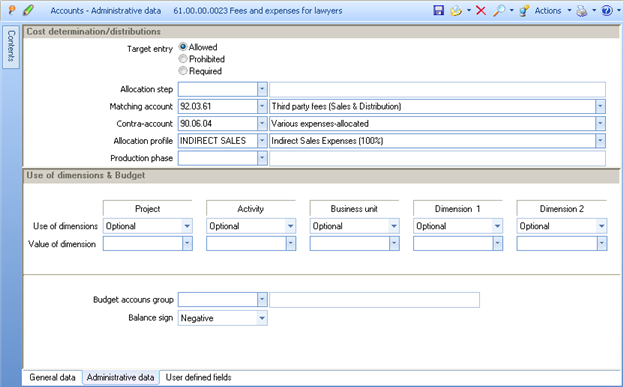
Task: Click the pin icon in title bar
Action: [12, 10]
